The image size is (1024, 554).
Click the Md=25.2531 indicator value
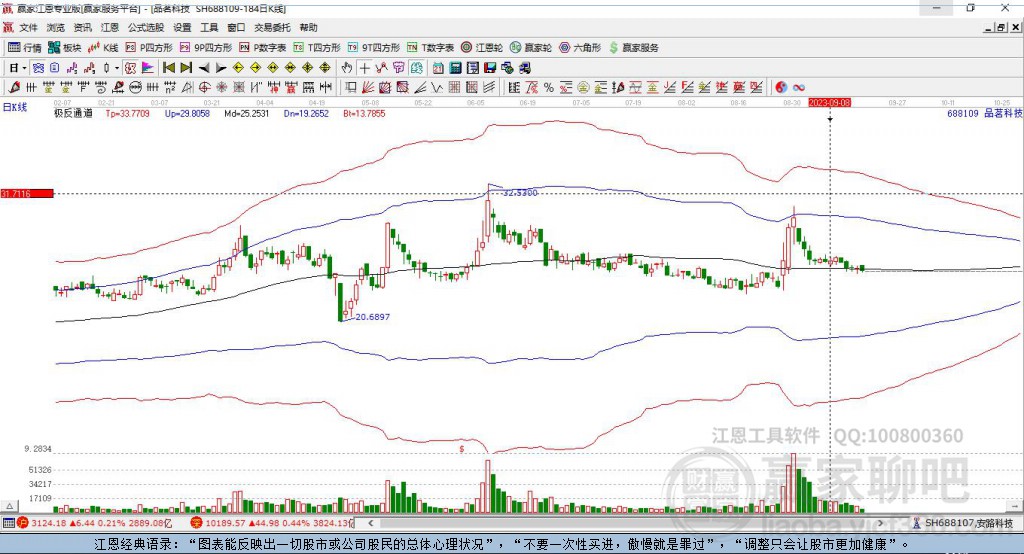pos(246,113)
